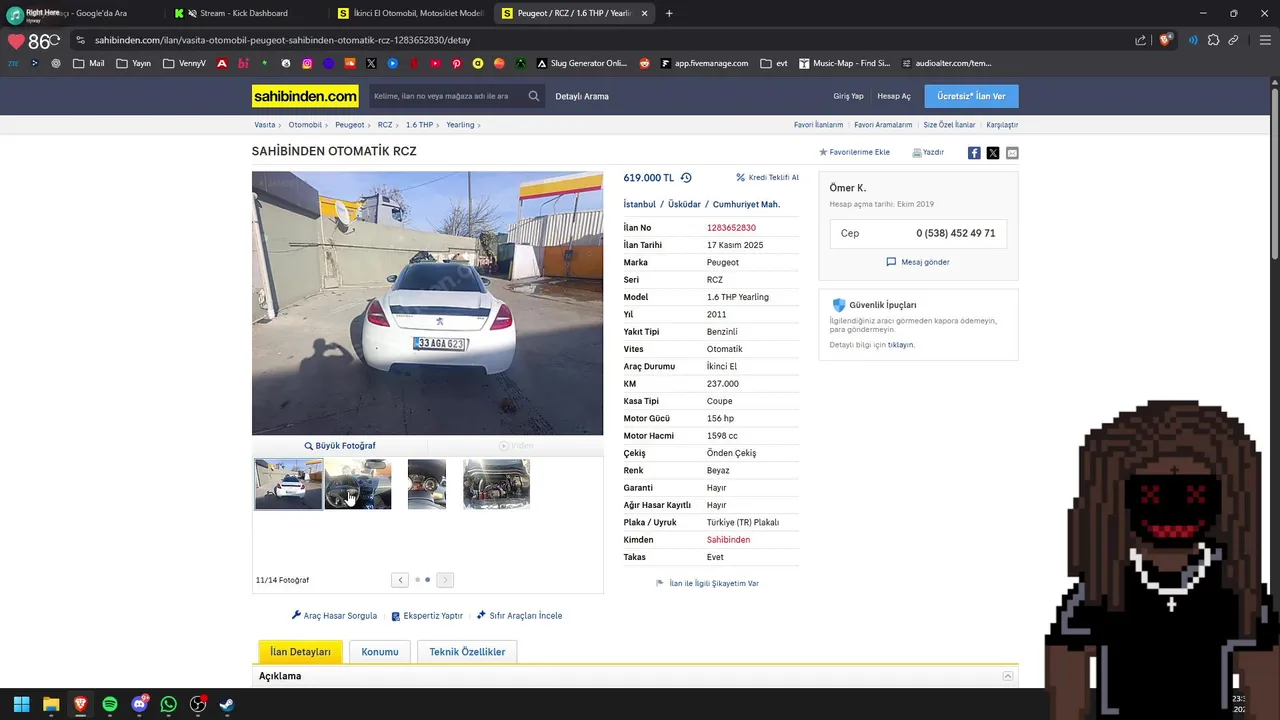1280x720 pixels.
Task: Open Detaylı Arama link
Action: [x=582, y=96]
